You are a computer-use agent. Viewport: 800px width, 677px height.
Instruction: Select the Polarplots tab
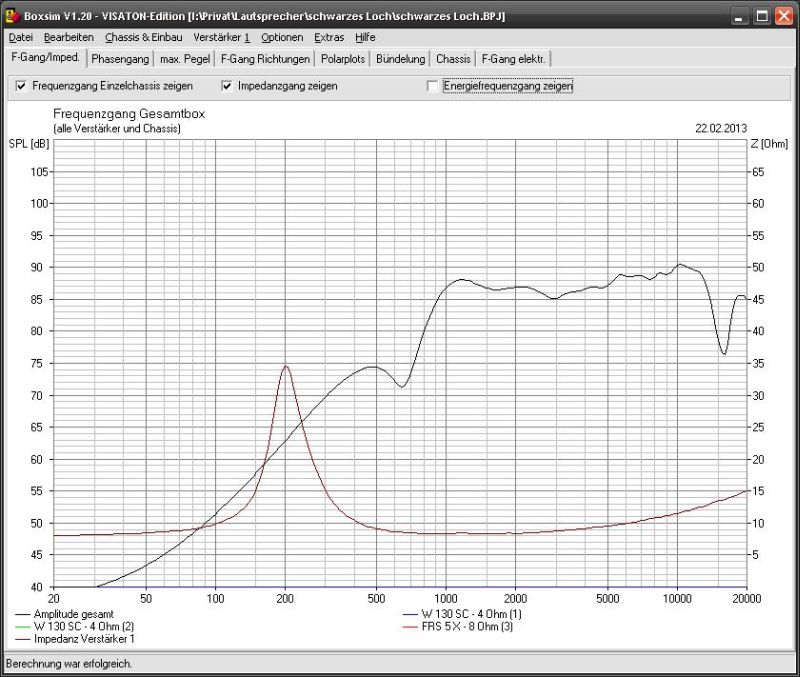point(343,59)
